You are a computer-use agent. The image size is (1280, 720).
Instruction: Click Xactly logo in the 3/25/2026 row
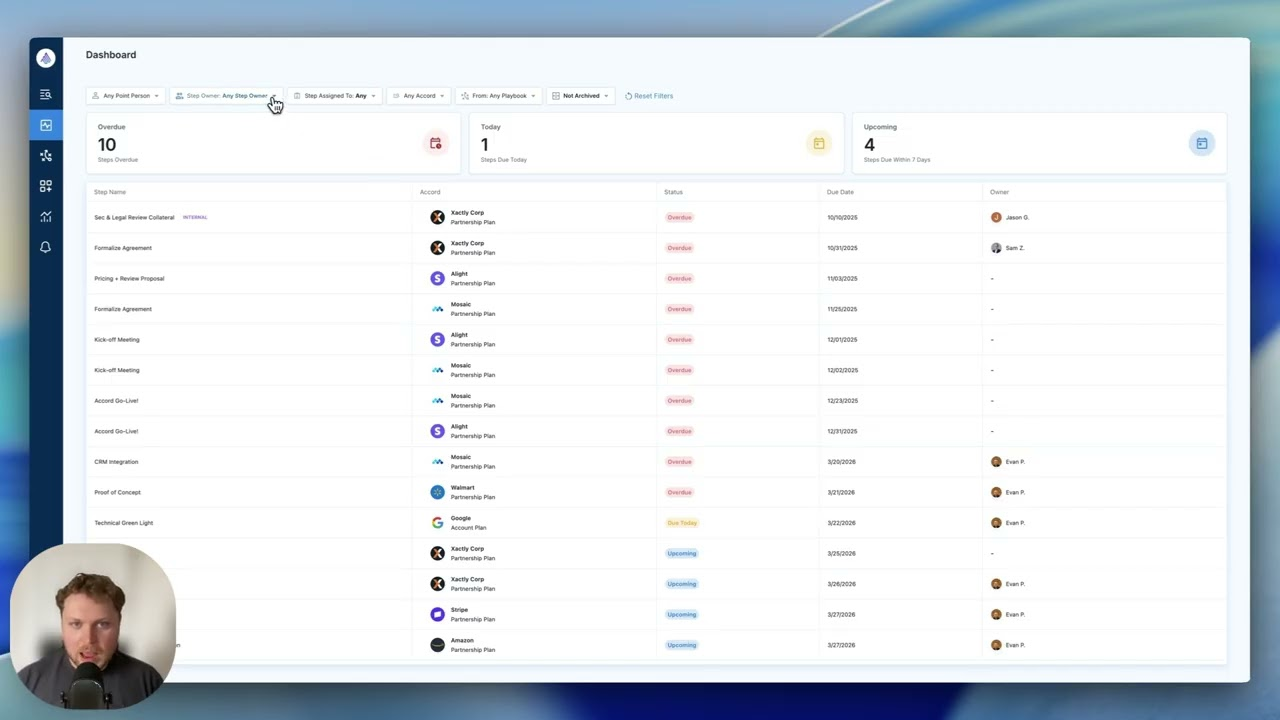[x=437, y=553]
